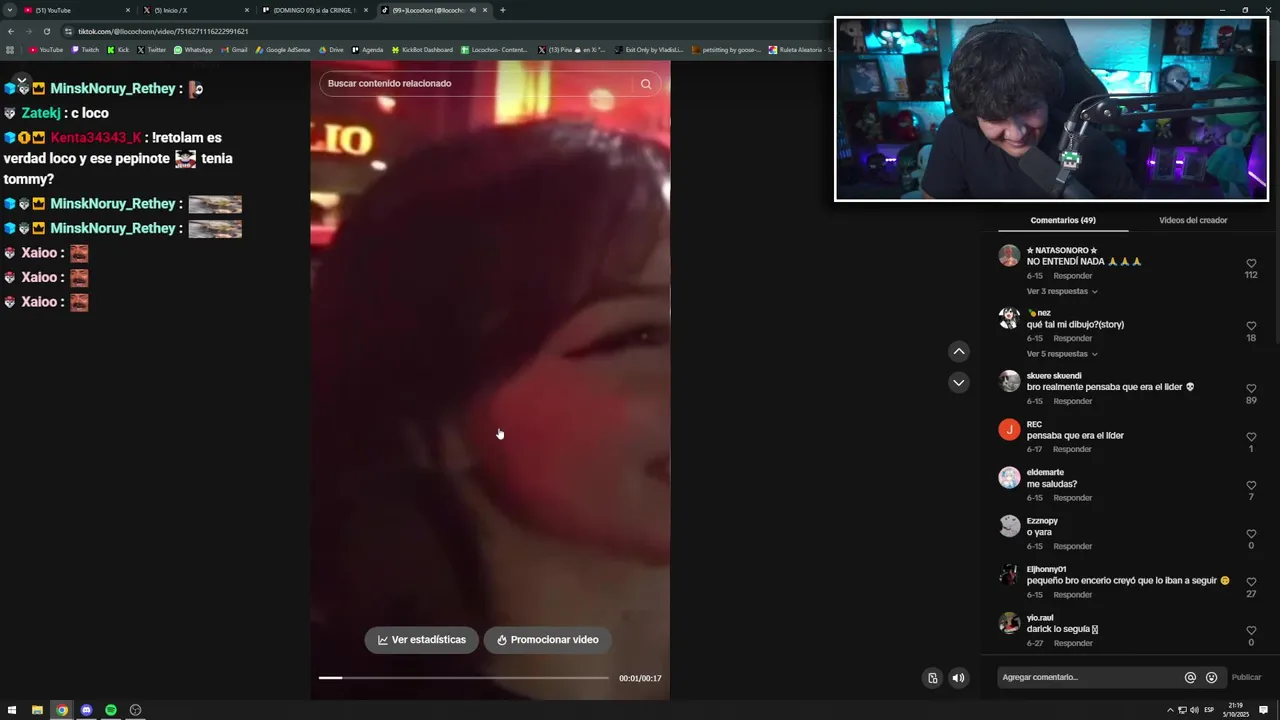Open a new browser tab with plus
1280x720 pixels.
pos(502,10)
